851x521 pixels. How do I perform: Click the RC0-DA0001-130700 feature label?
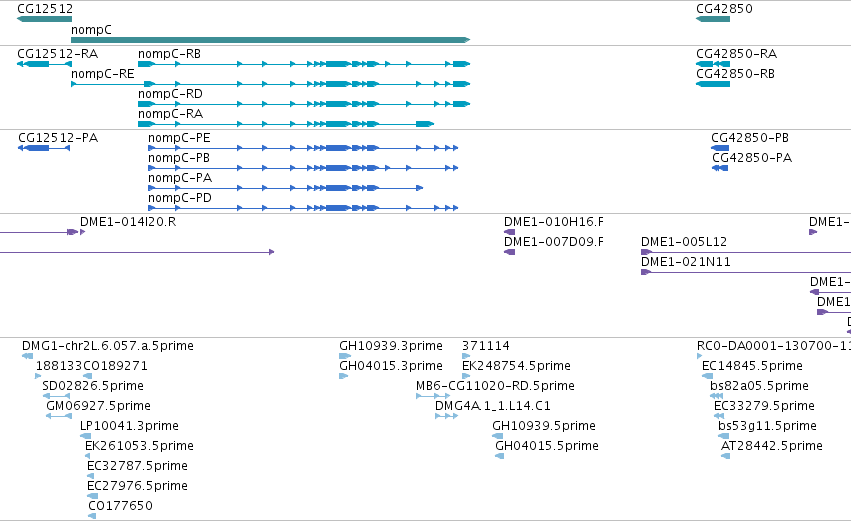[x=774, y=346]
